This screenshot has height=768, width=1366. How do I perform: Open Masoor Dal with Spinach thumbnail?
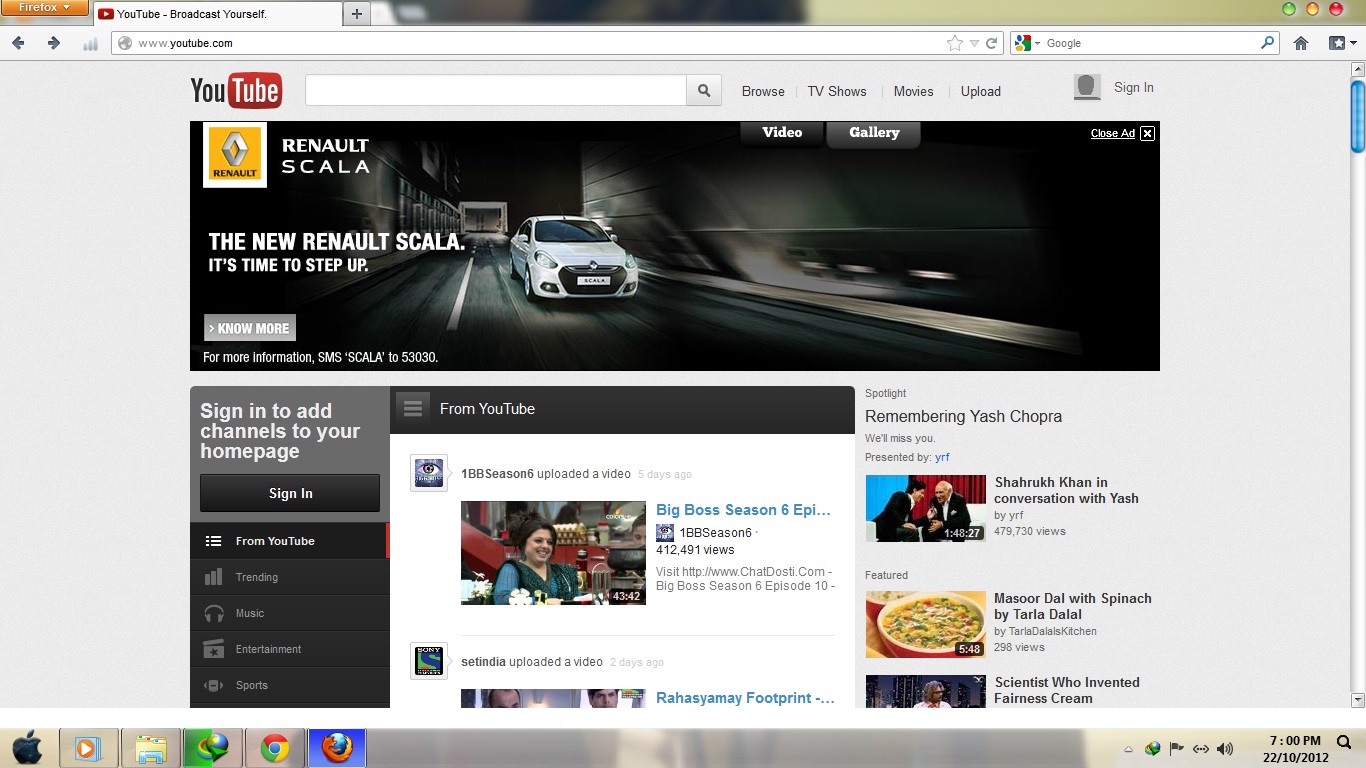coord(925,624)
